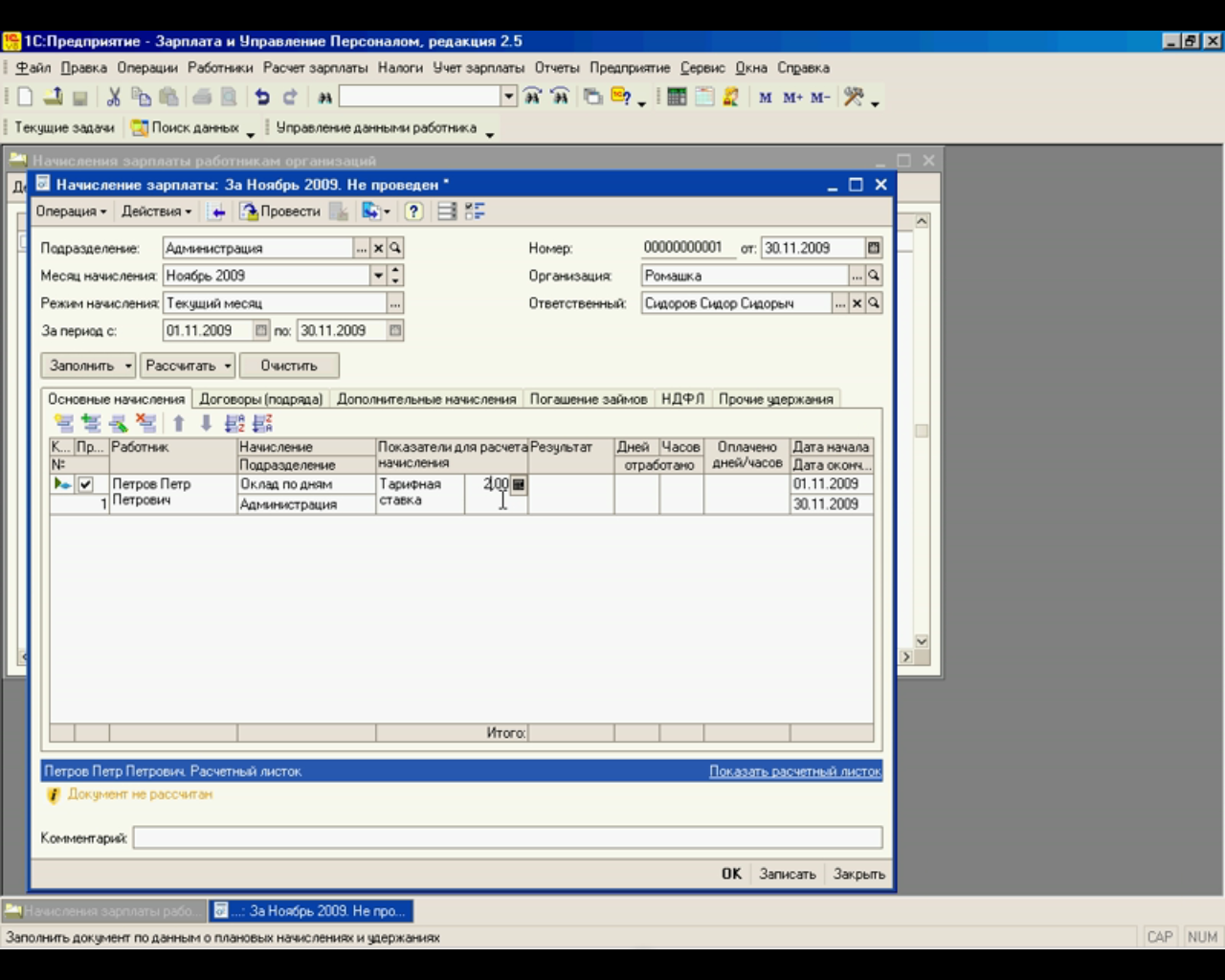
Task: Open the Отчеты menu
Action: (x=557, y=68)
